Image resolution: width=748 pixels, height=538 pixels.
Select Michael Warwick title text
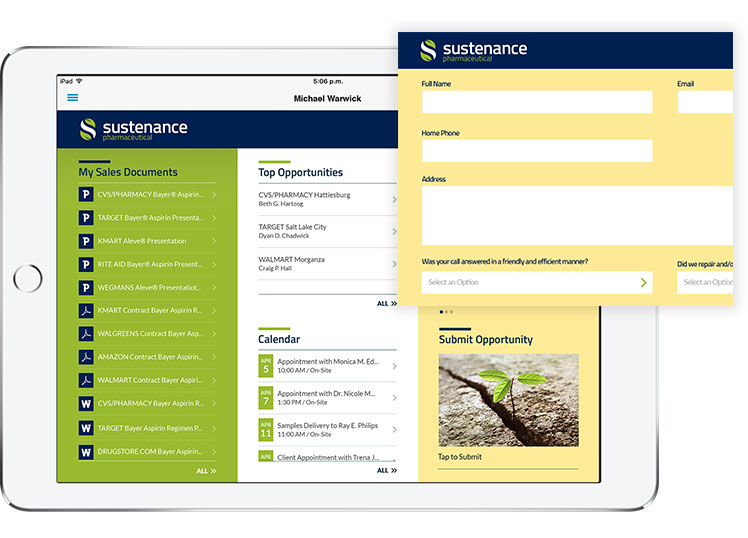point(327,99)
